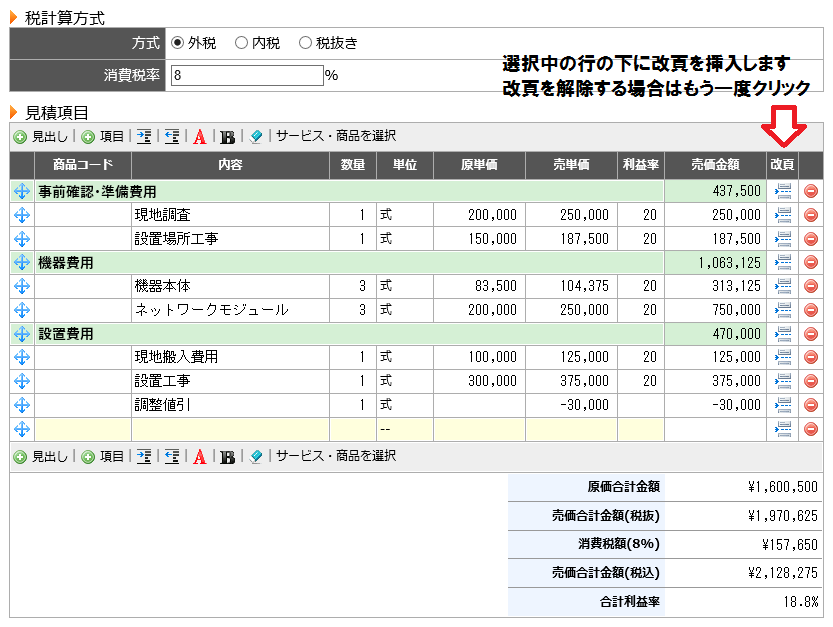Delete the 機器費用 row
This screenshot has height=627, width=833.
811,262
